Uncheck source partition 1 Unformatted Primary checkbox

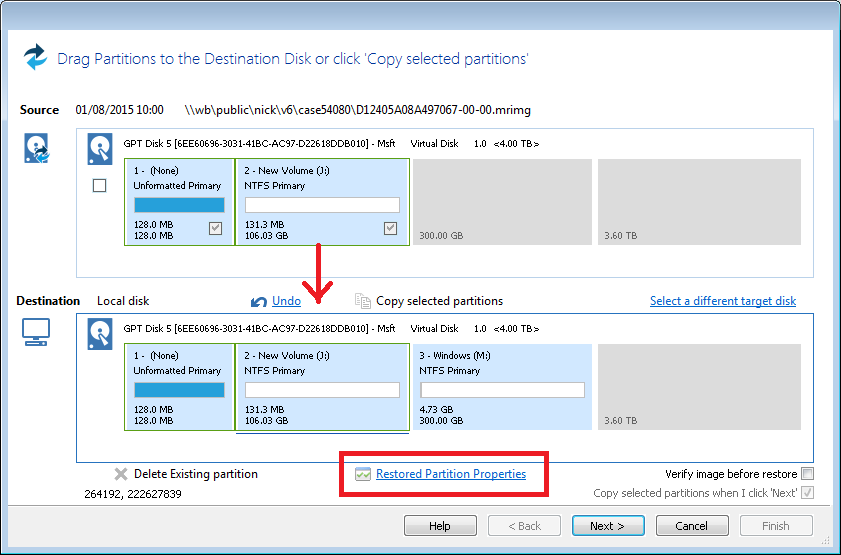pyautogui.click(x=215, y=229)
